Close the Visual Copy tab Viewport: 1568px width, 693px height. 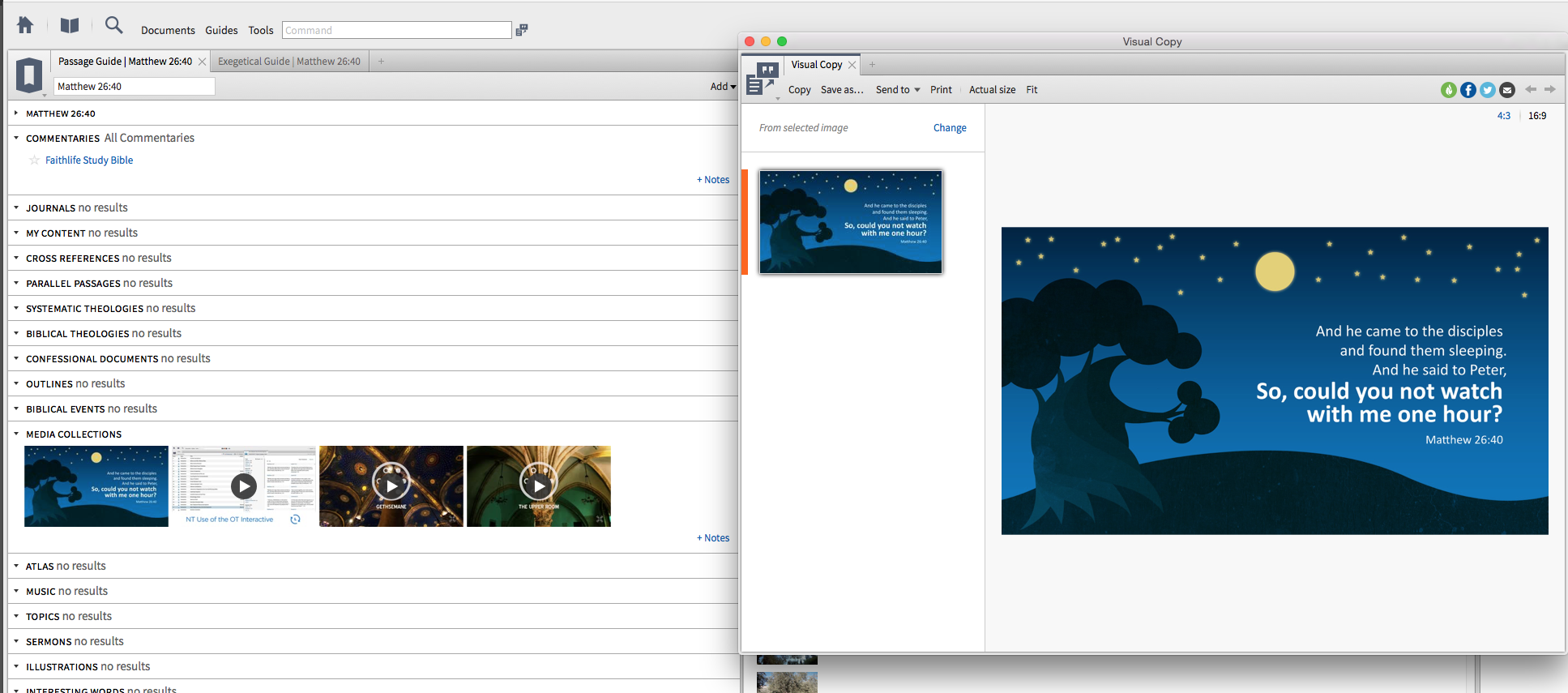[852, 65]
